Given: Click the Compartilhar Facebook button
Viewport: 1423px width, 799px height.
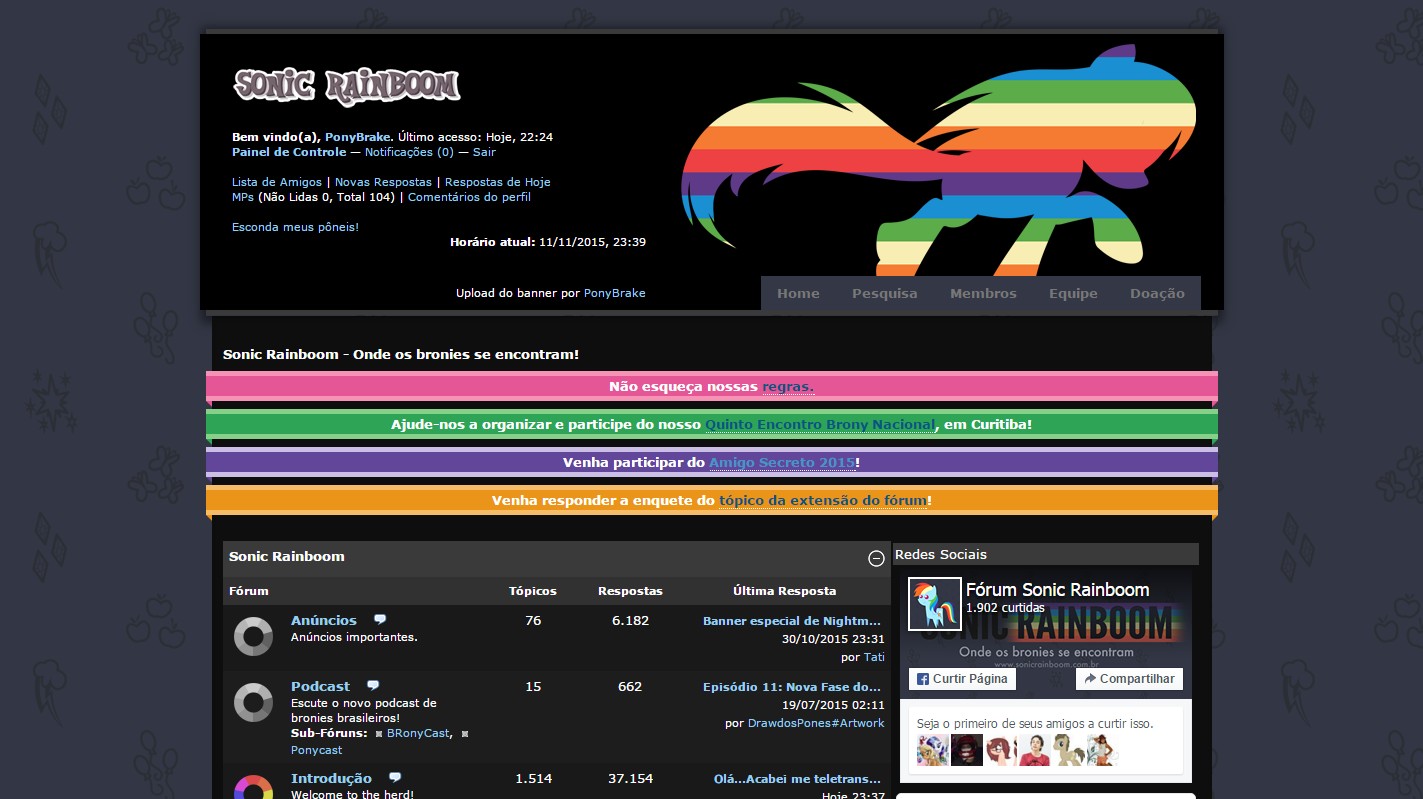Looking at the screenshot, I should (1129, 679).
